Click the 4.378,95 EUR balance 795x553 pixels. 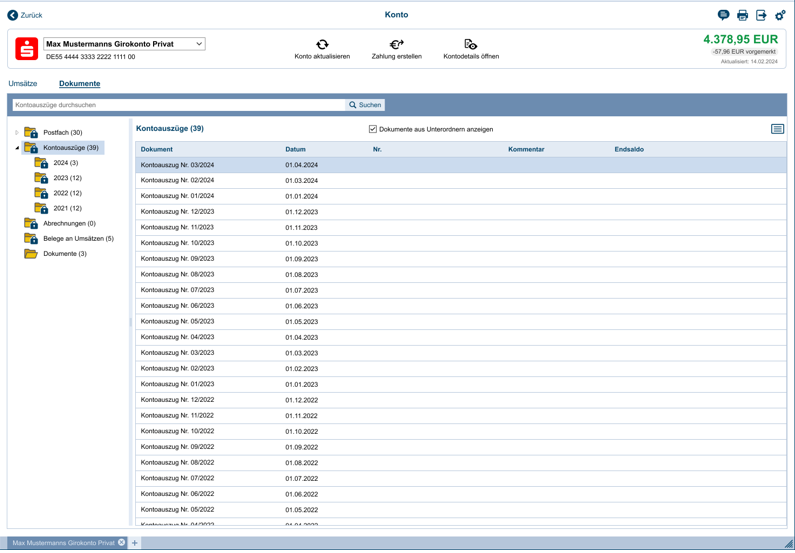(x=740, y=40)
